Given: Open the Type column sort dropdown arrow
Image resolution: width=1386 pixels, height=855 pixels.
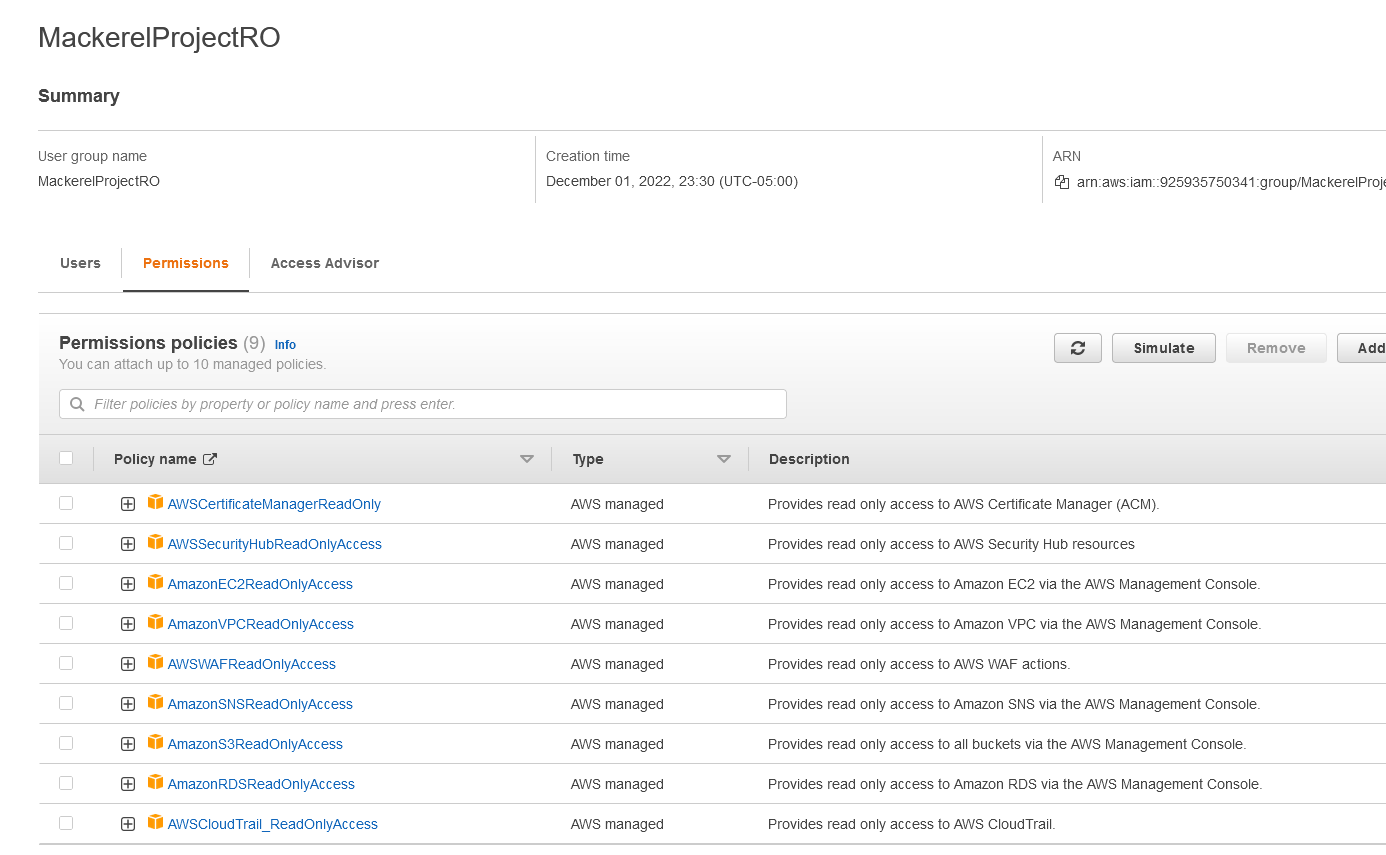Looking at the screenshot, I should pyautogui.click(x=724, y=459).
